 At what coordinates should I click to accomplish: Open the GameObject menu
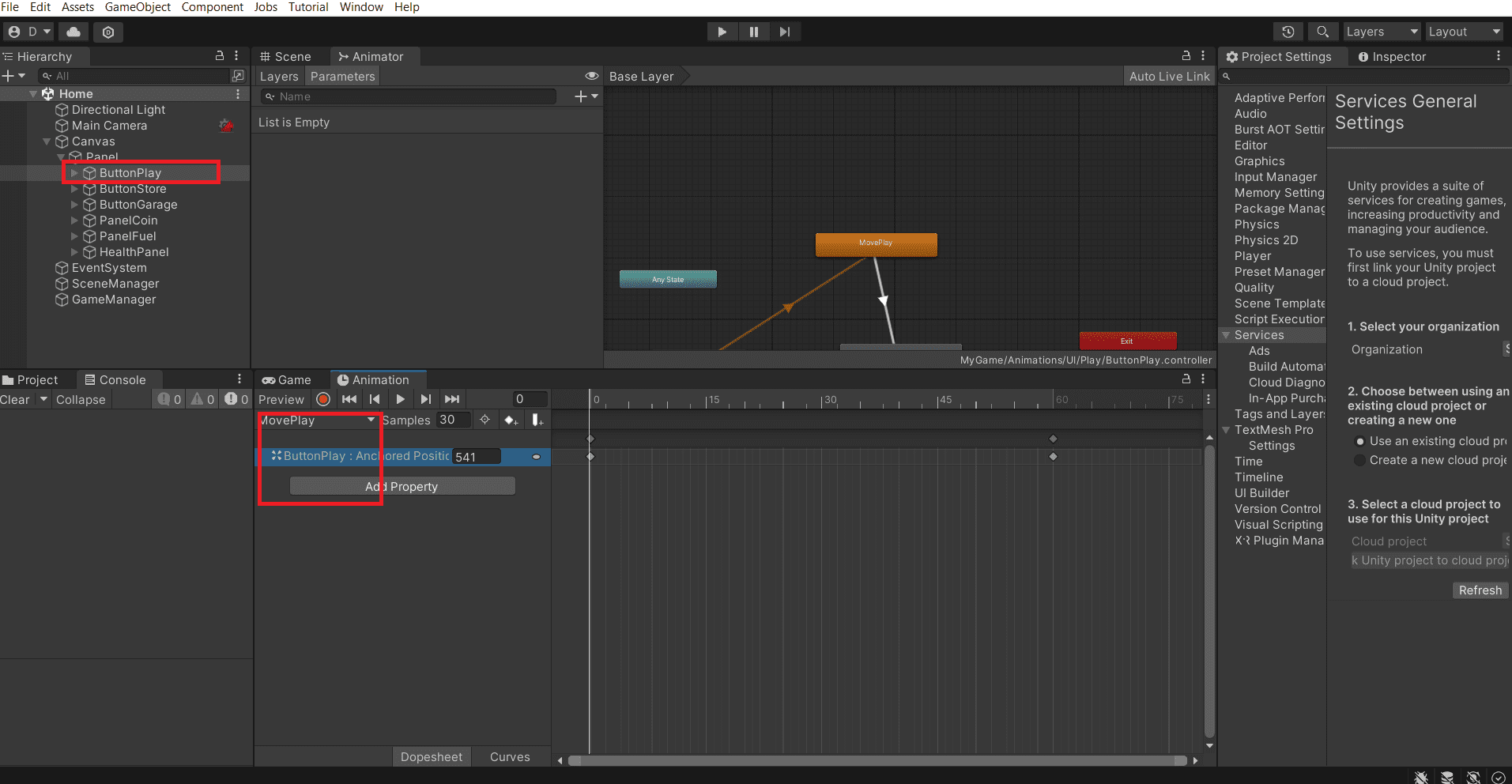coord(138,7)
